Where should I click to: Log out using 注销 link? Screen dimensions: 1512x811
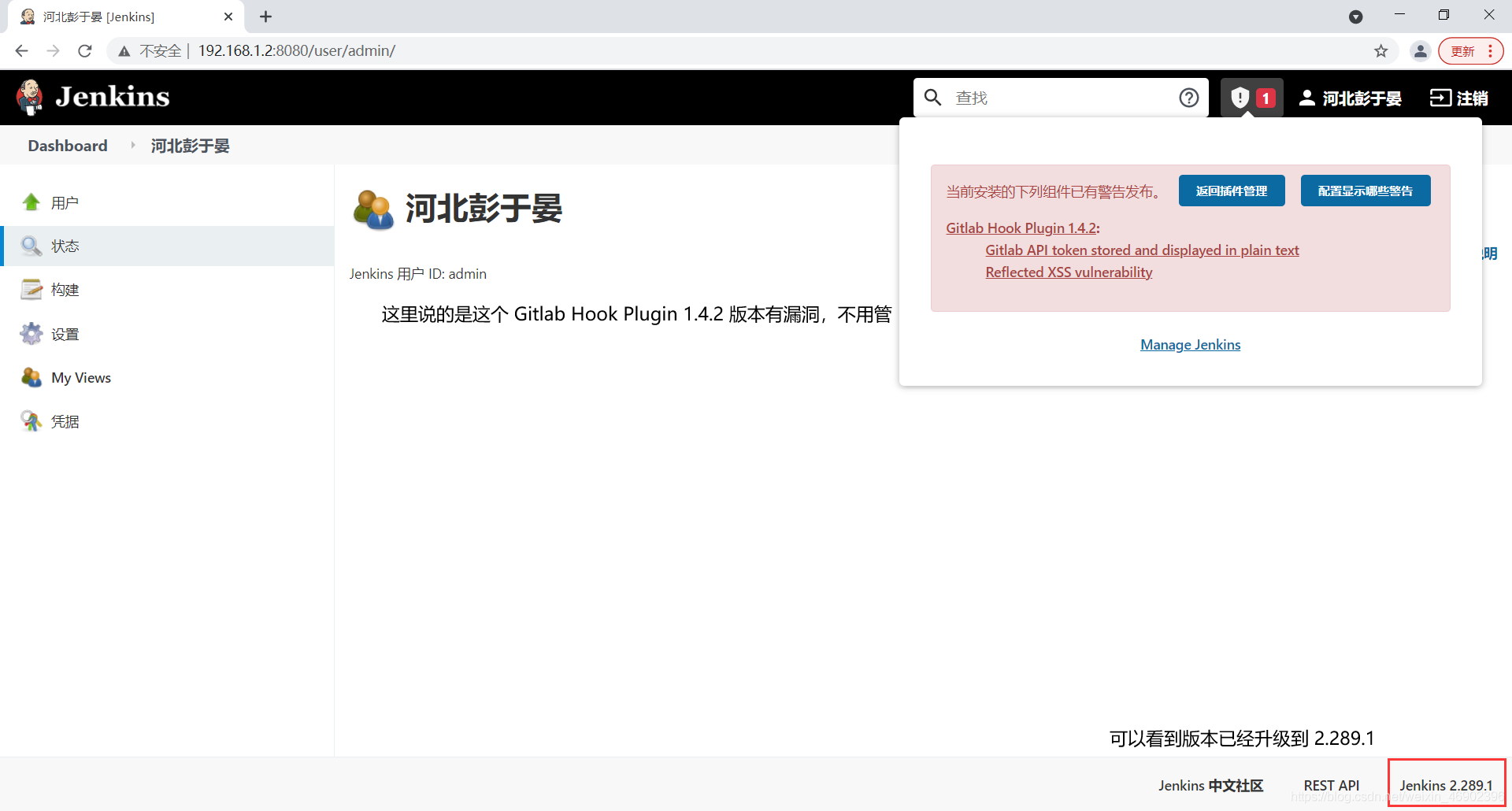coord(1459,98)
